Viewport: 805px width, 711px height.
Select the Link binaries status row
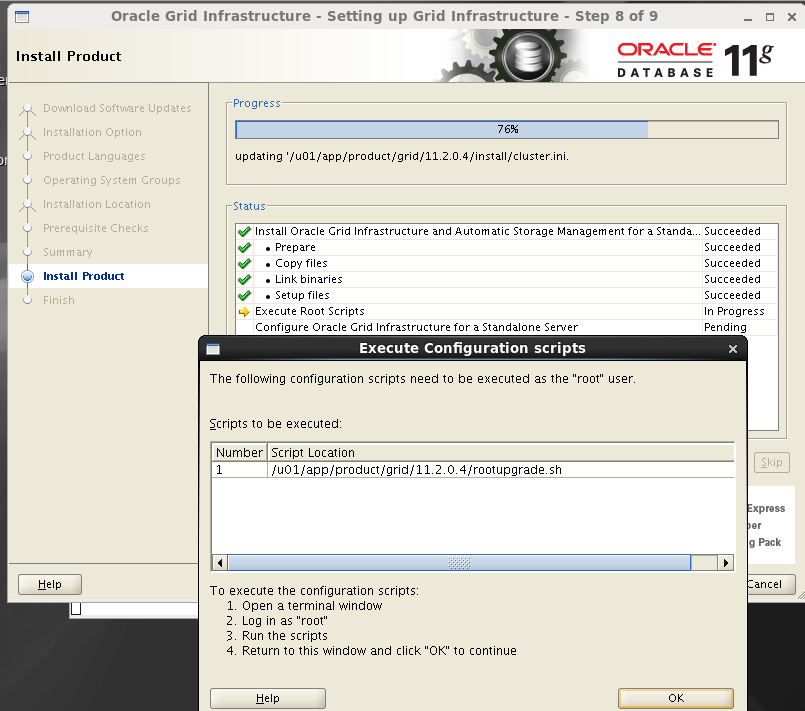tap(507, 279)
